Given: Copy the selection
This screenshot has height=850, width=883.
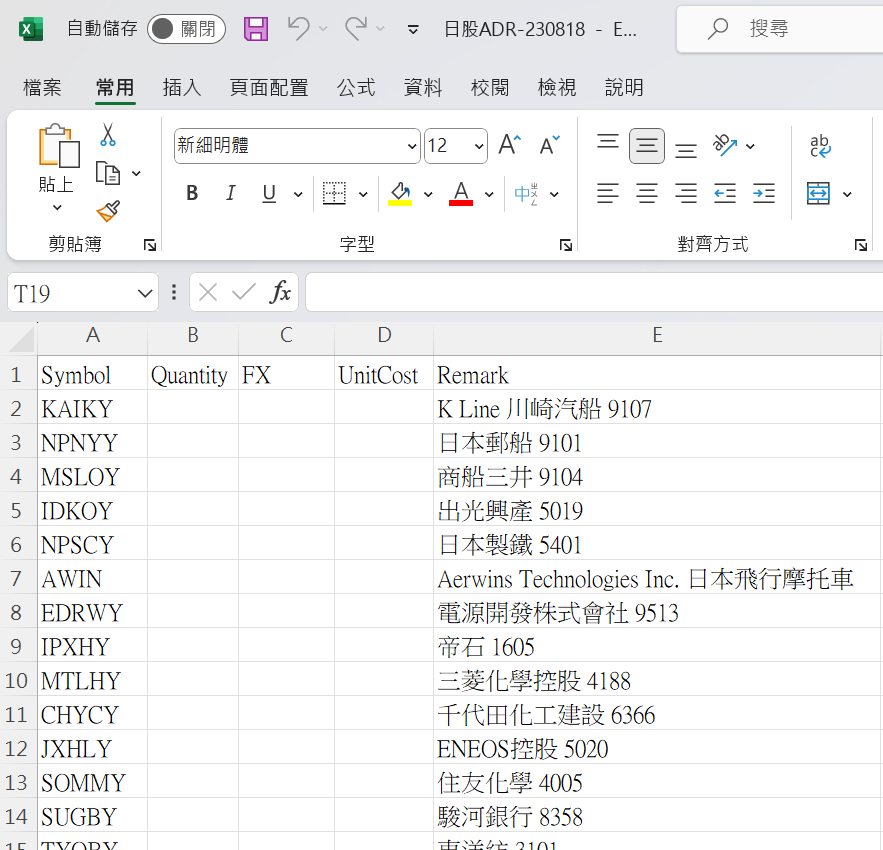Looking at the screenshot, I should (x=108, y=173).
